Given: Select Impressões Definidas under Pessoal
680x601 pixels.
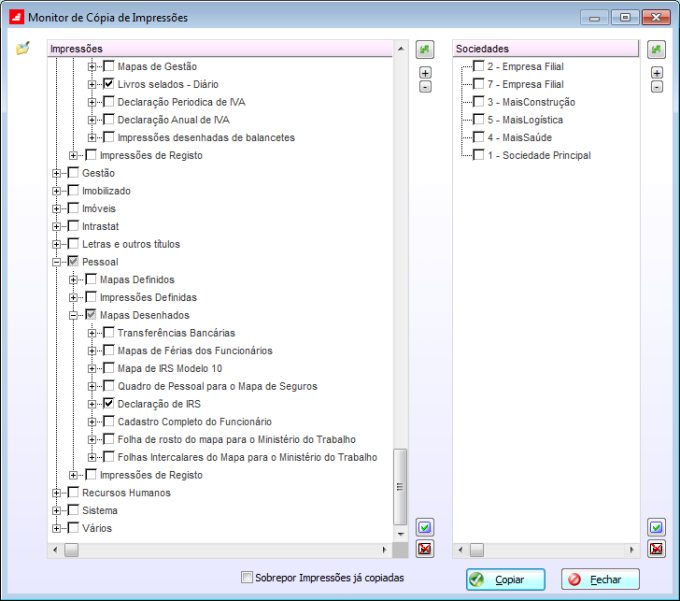Looking at the screenshot, I should click(x=148, y=297).
